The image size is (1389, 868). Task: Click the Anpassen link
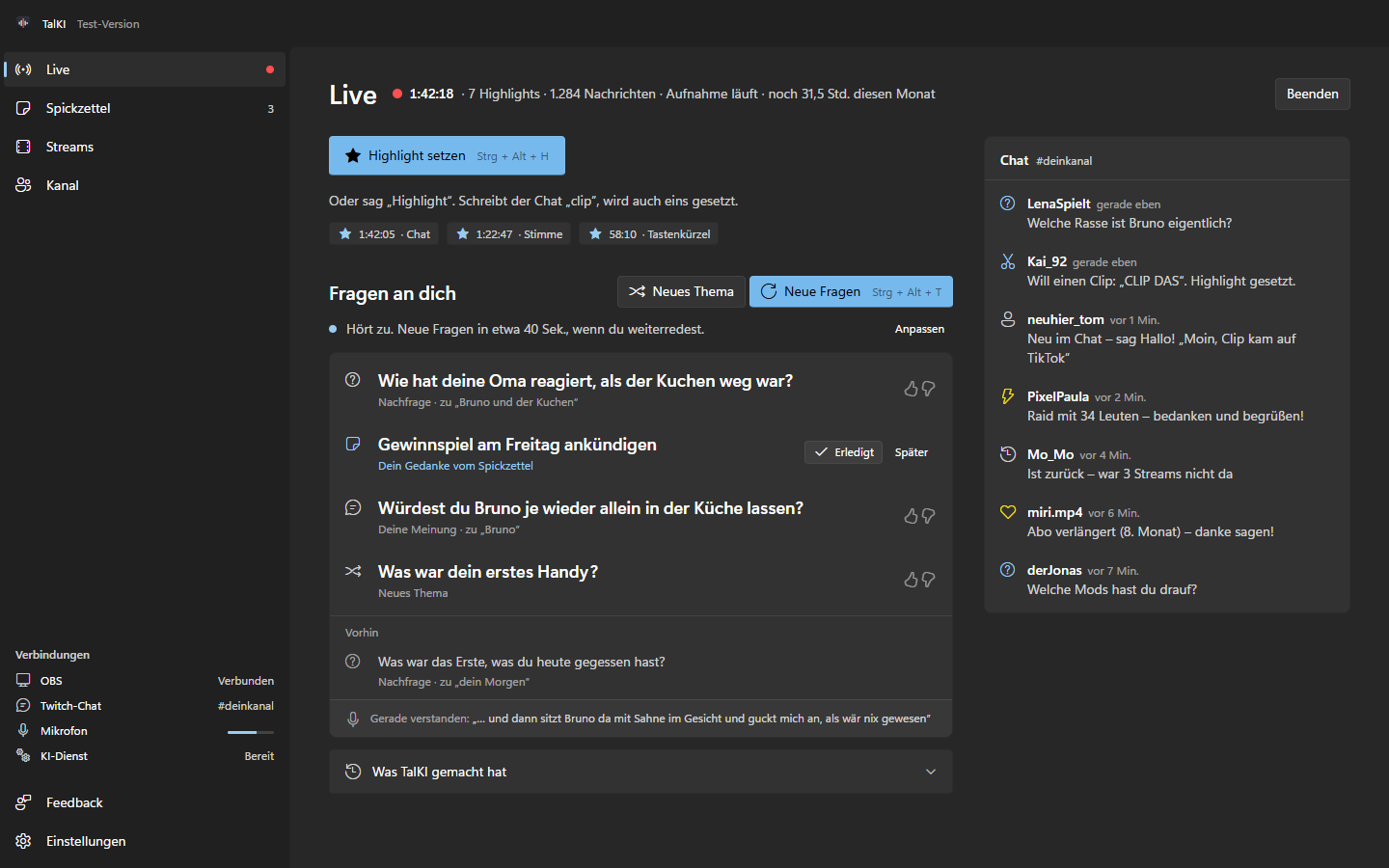click(919, 329)
